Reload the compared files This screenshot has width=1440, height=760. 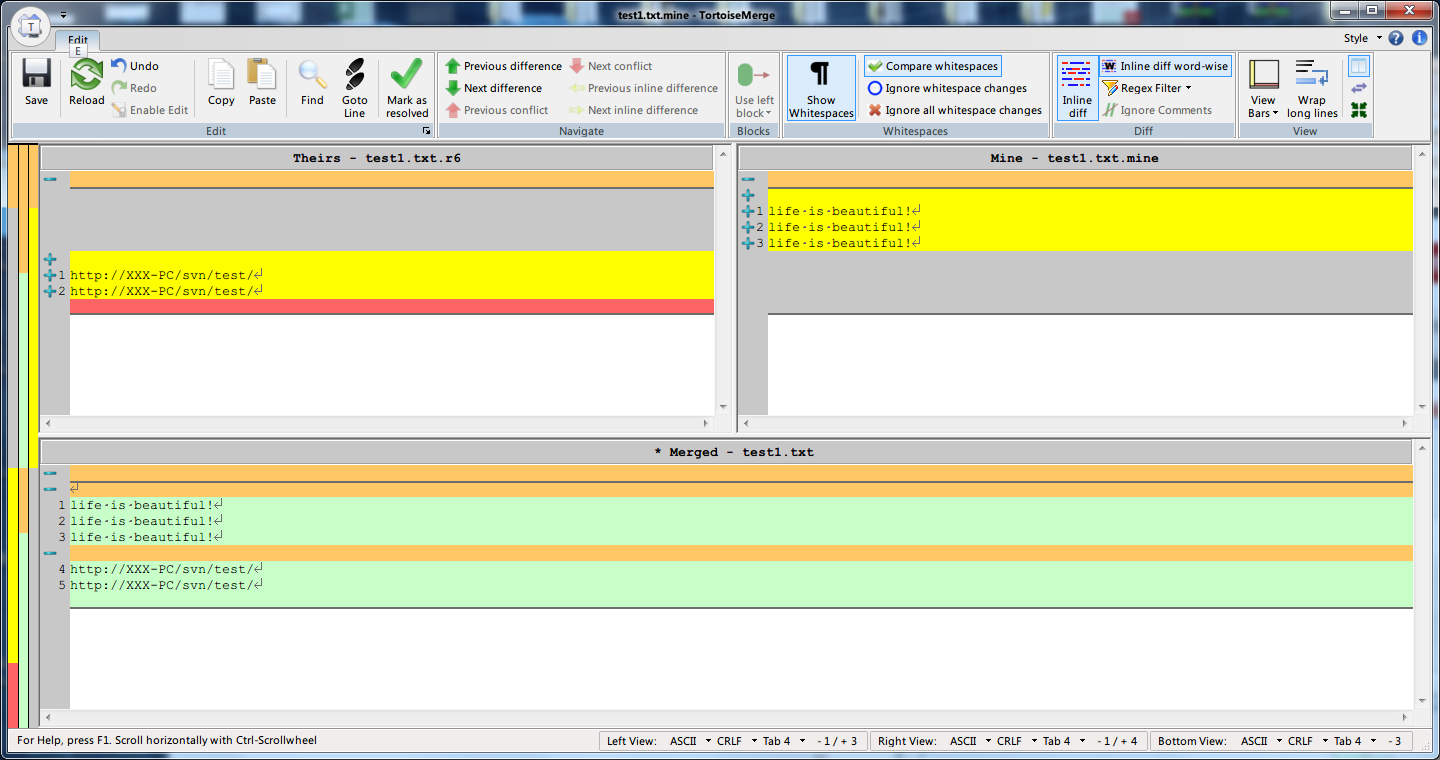point(87,82)
